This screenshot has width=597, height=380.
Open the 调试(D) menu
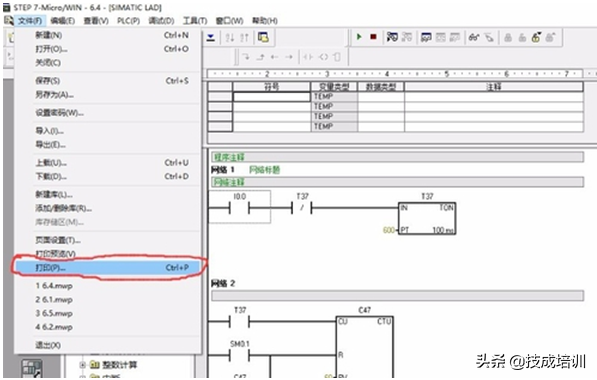[x=161, y=21]
